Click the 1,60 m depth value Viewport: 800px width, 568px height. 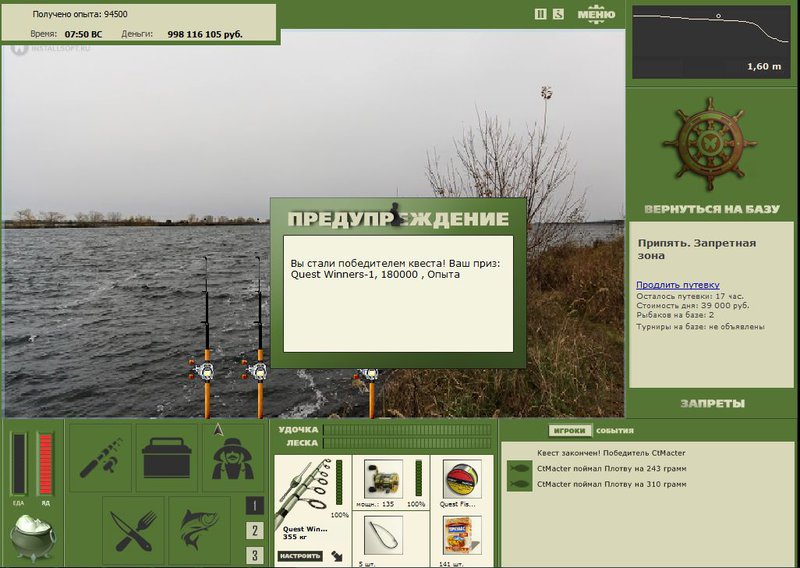(764, 66)
